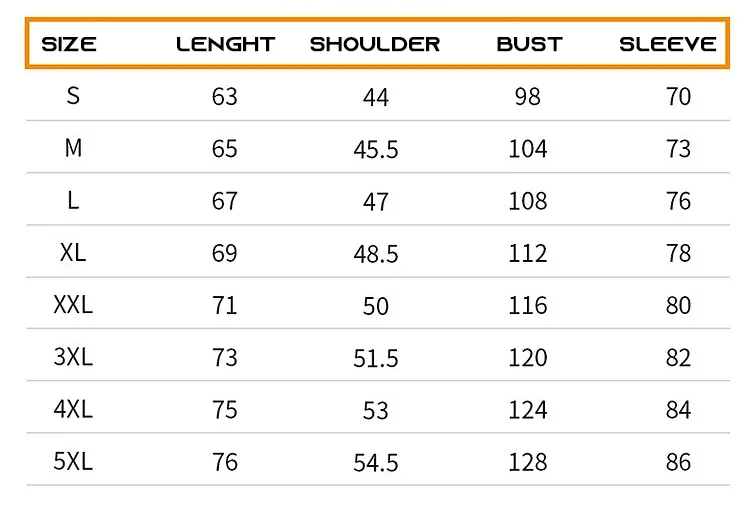Click bust value 124 for size 4XL

[x=528, y=410]
